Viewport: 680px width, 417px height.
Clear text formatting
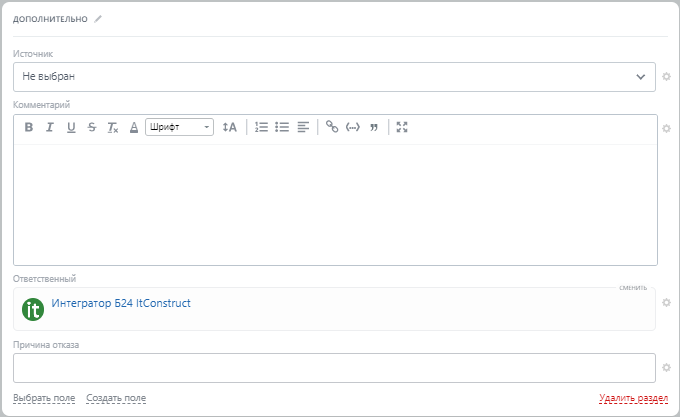(113, 127)
